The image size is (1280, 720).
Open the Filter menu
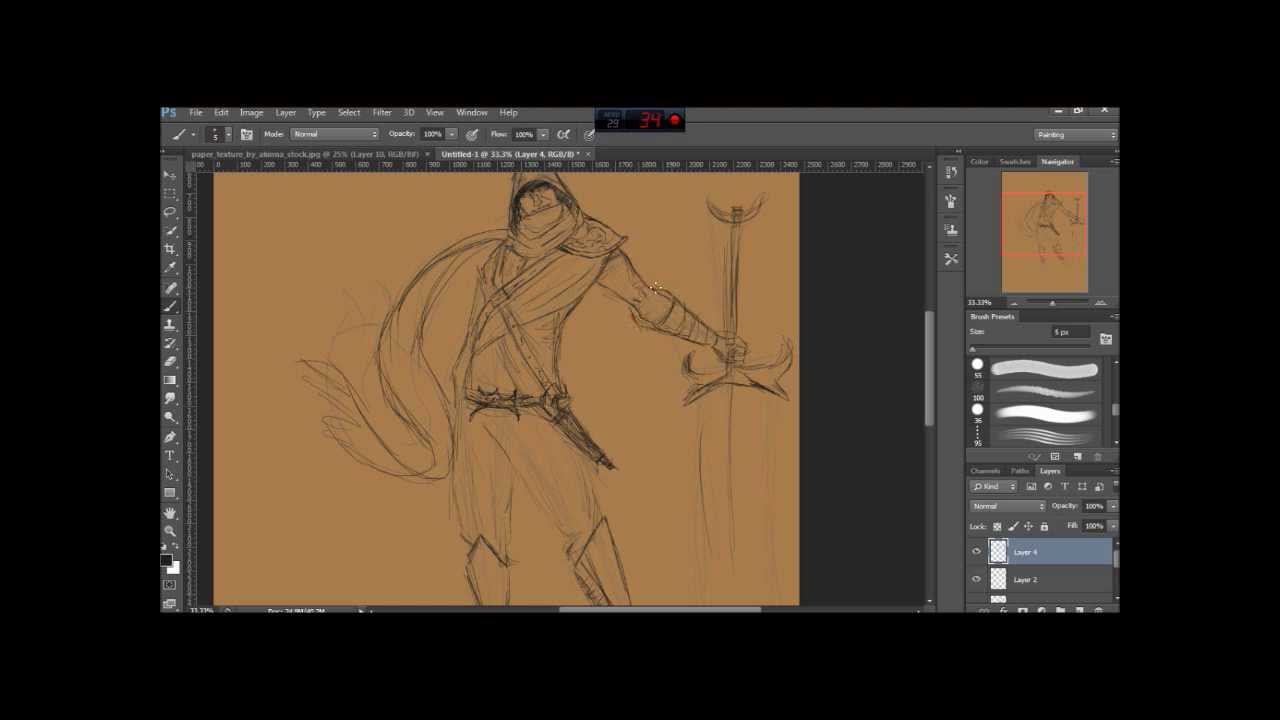[382, 113]
